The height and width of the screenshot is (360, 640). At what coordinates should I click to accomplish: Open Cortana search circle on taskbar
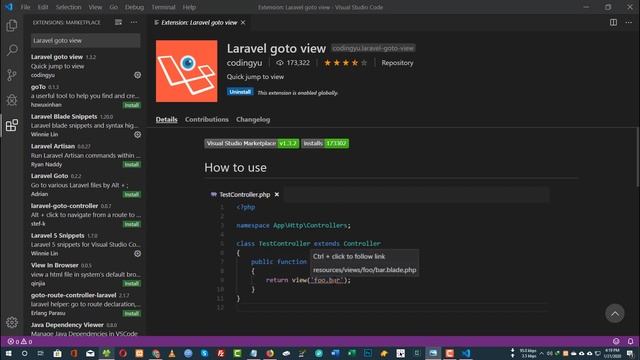[24, 353]
